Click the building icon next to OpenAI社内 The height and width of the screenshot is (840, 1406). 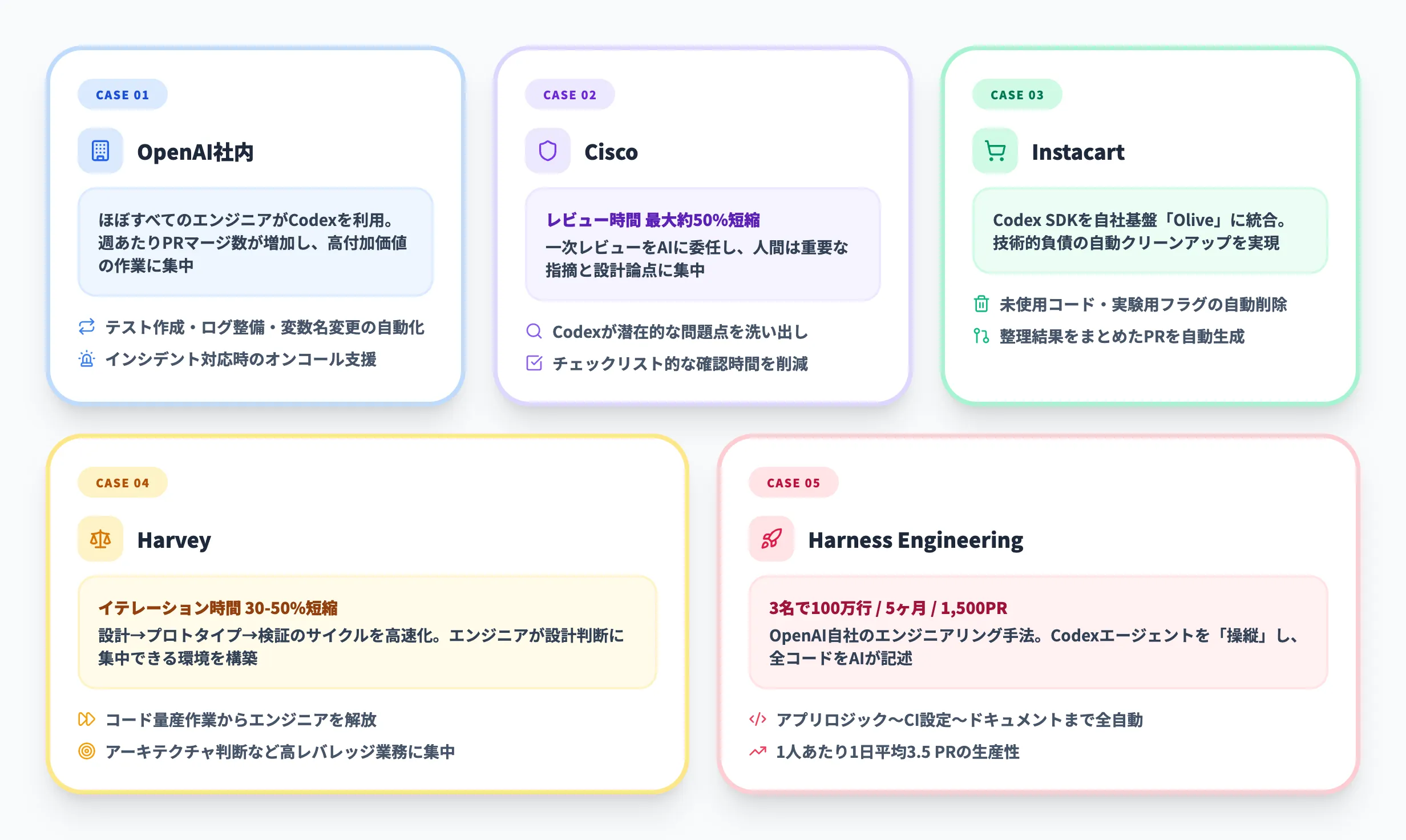pos(100,151)
